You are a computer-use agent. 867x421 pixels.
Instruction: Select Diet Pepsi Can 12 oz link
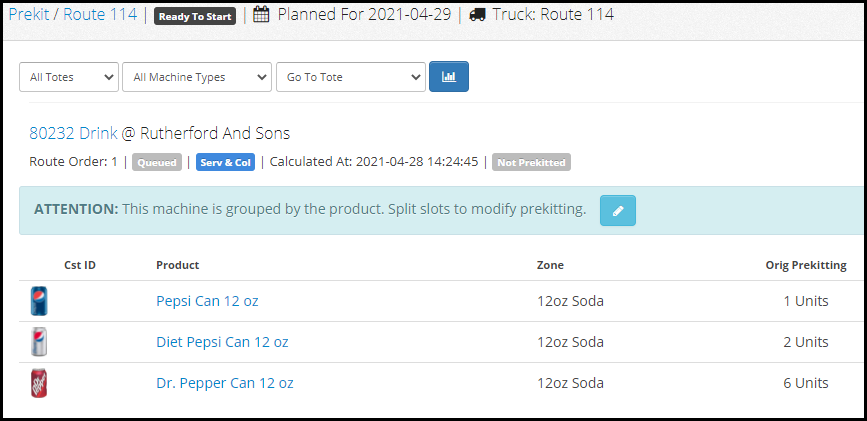tap(222, 342)
